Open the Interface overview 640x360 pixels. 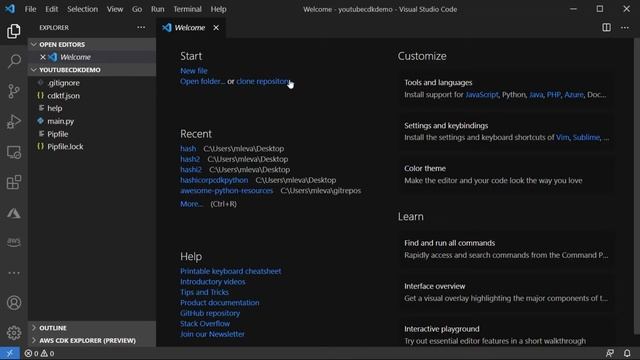click(x=505, y=292)
